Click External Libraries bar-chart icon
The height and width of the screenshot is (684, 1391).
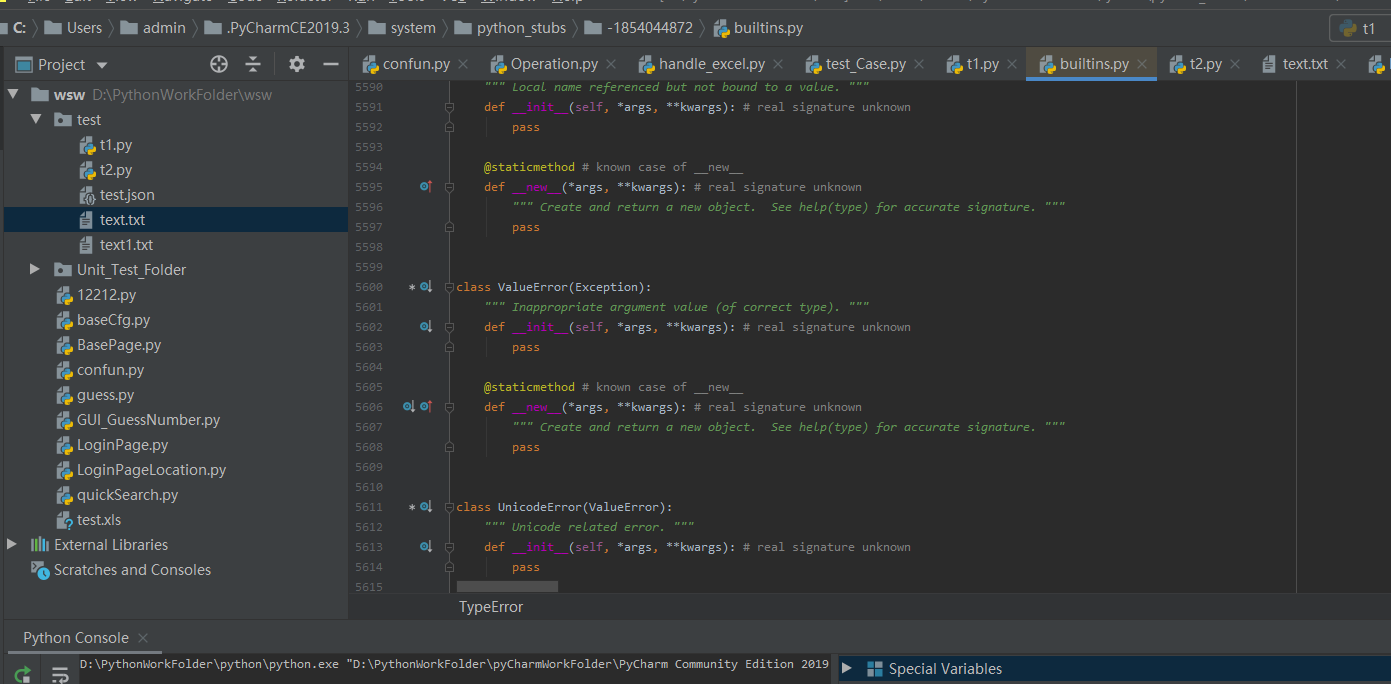point(40,545)
